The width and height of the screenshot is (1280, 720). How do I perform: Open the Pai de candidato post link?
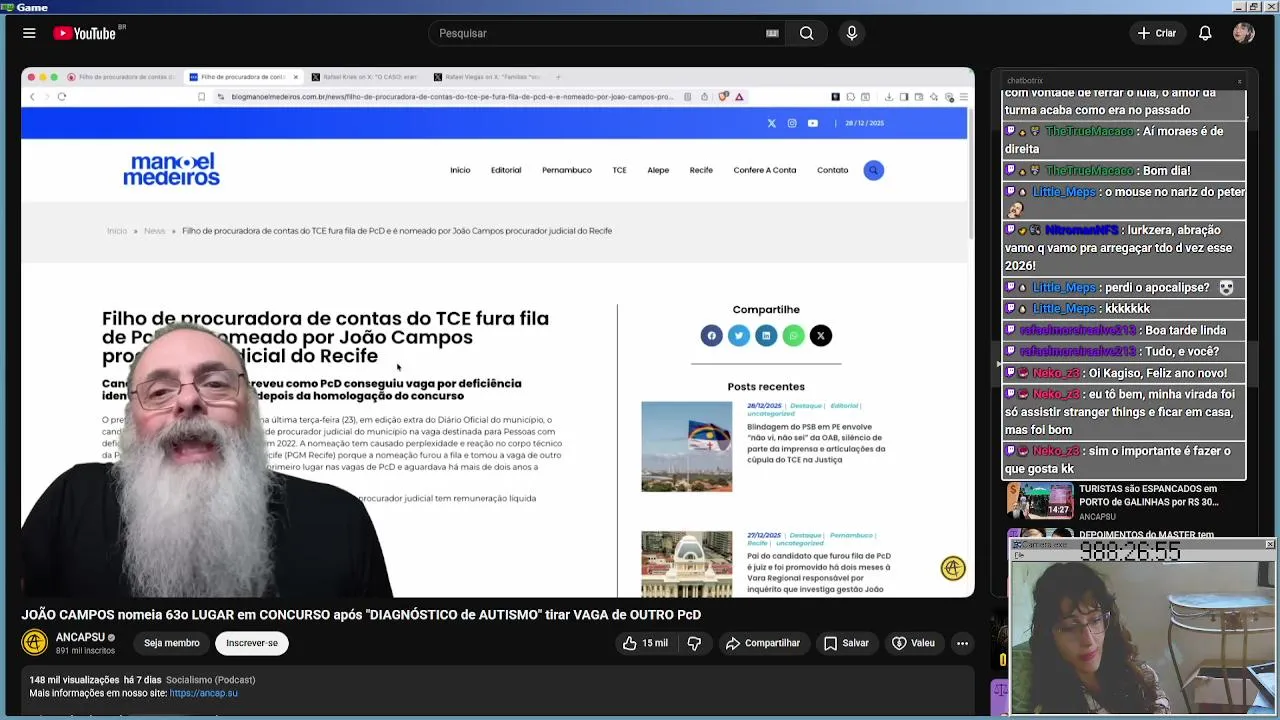tap(819, 573)
